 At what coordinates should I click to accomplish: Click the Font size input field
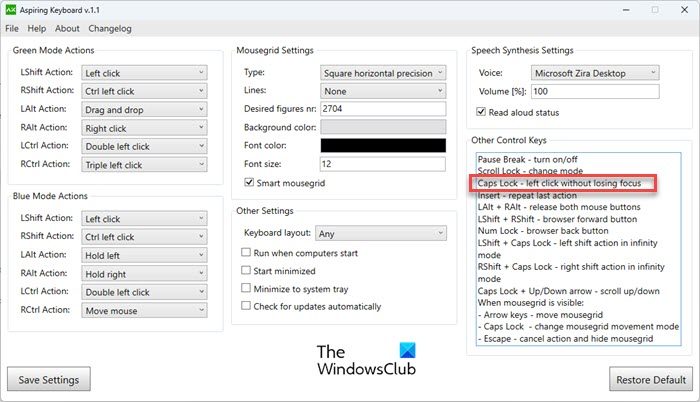pyautogui.click(x=383, y=164)
